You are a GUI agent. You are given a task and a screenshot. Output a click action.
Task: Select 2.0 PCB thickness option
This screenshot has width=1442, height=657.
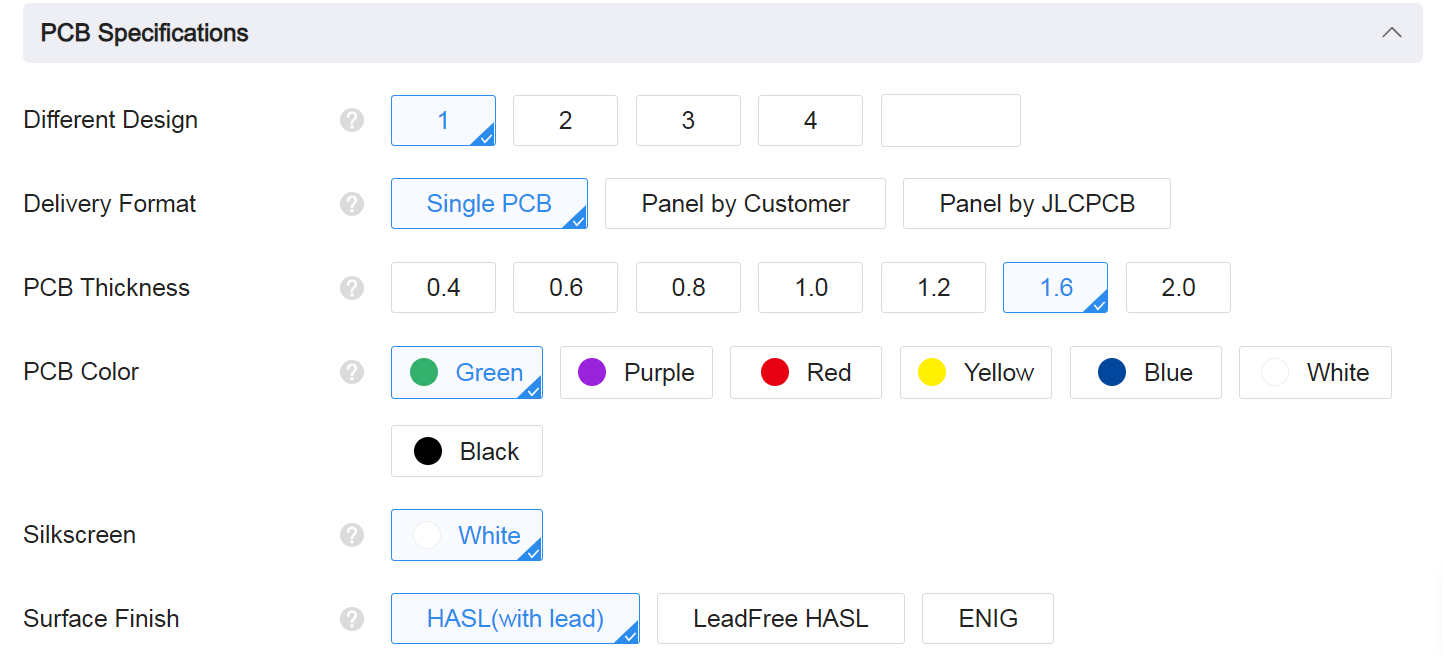(x=1178, y=287)
